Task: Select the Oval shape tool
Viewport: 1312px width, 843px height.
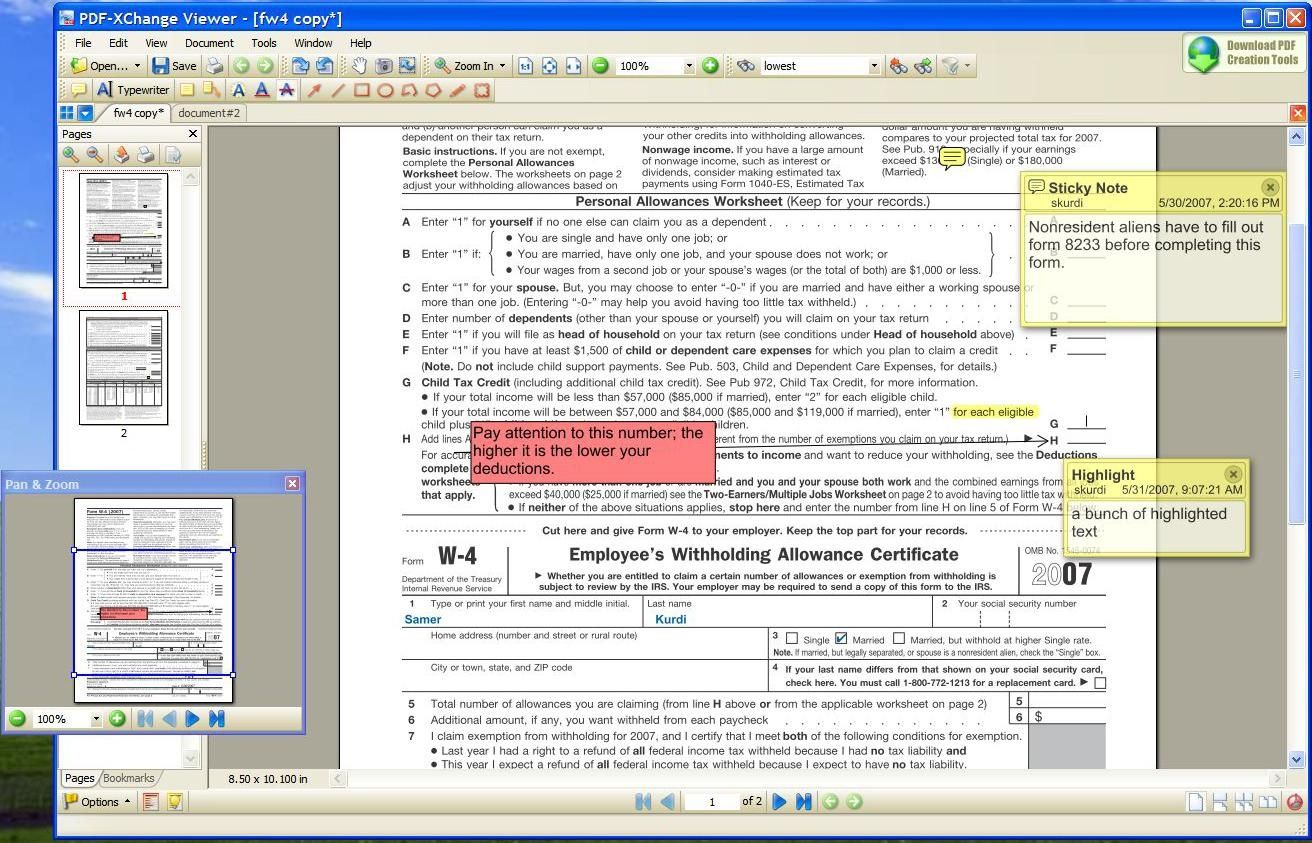Action: [x=385, y=90]
